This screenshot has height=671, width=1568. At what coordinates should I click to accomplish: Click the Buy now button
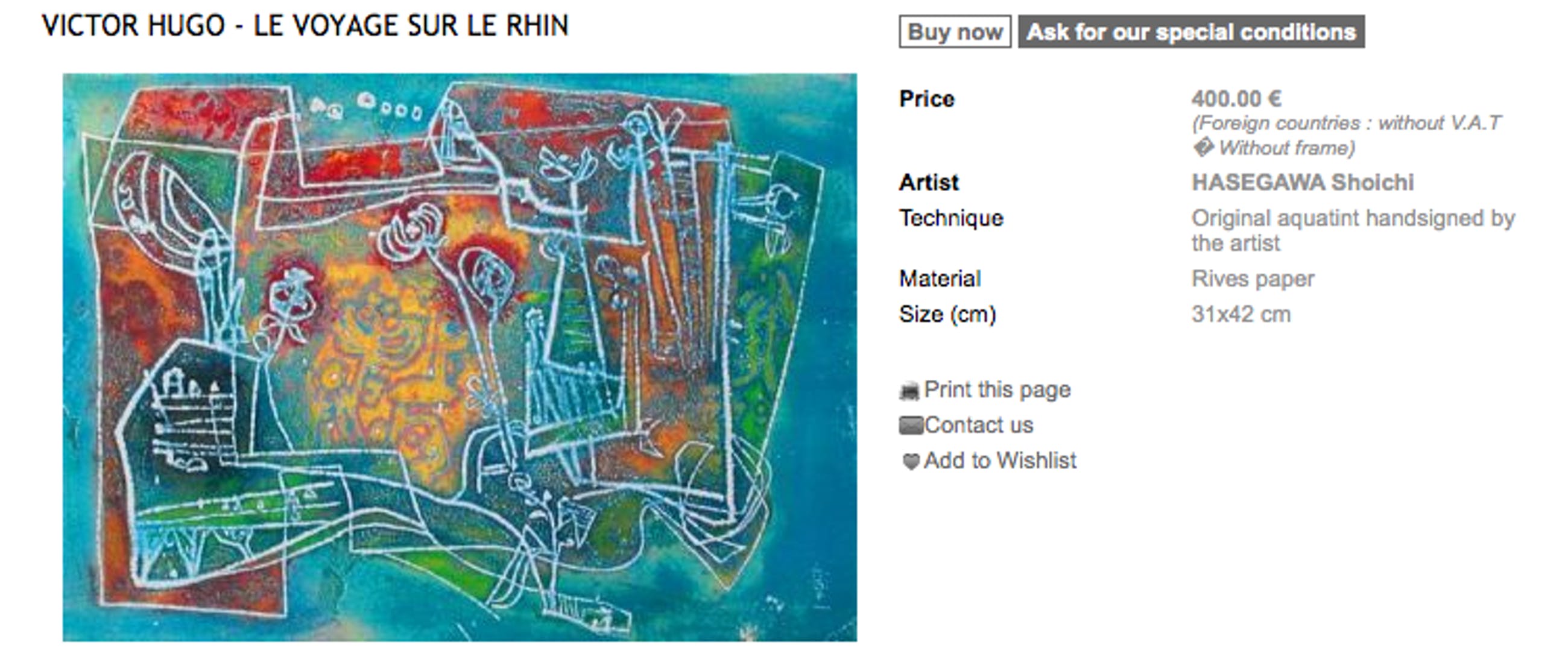955,31
